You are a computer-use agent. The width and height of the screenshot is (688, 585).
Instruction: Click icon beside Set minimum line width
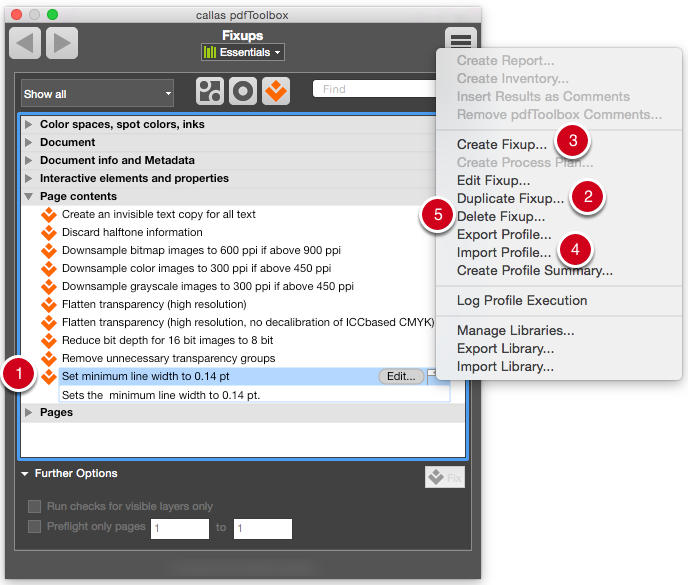point(49,377)
